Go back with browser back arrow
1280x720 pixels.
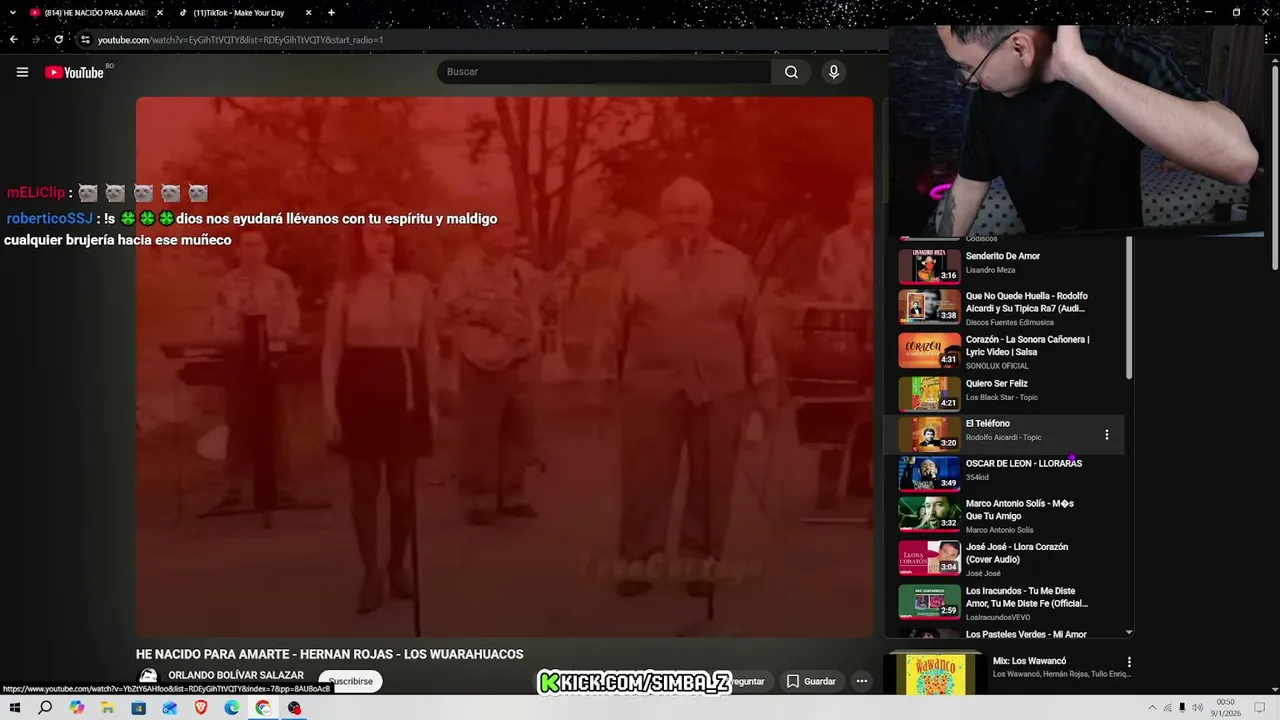coord(13,39)
